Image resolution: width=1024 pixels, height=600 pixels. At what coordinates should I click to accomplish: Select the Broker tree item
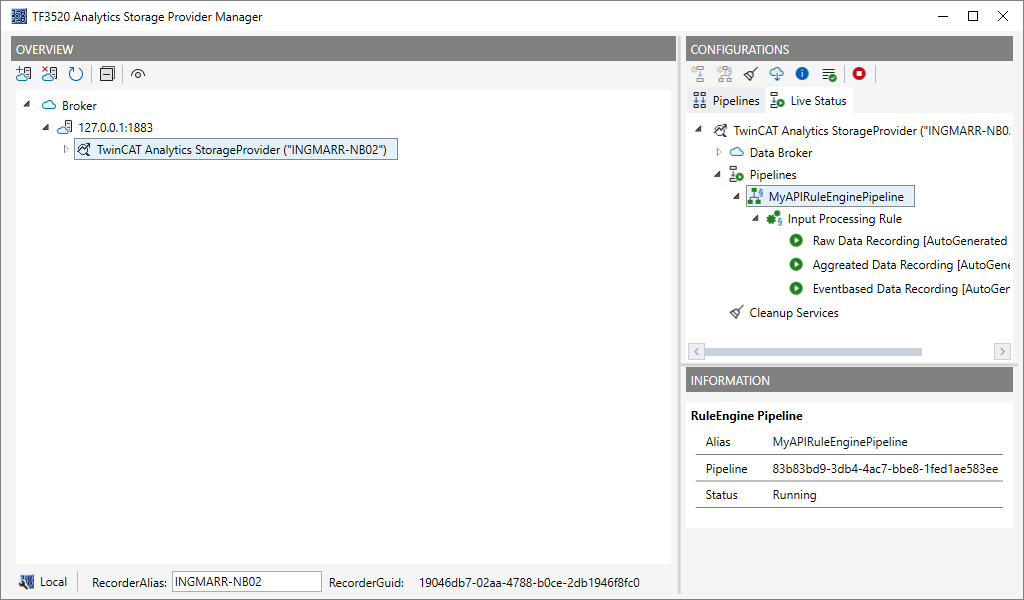point(79,105)
